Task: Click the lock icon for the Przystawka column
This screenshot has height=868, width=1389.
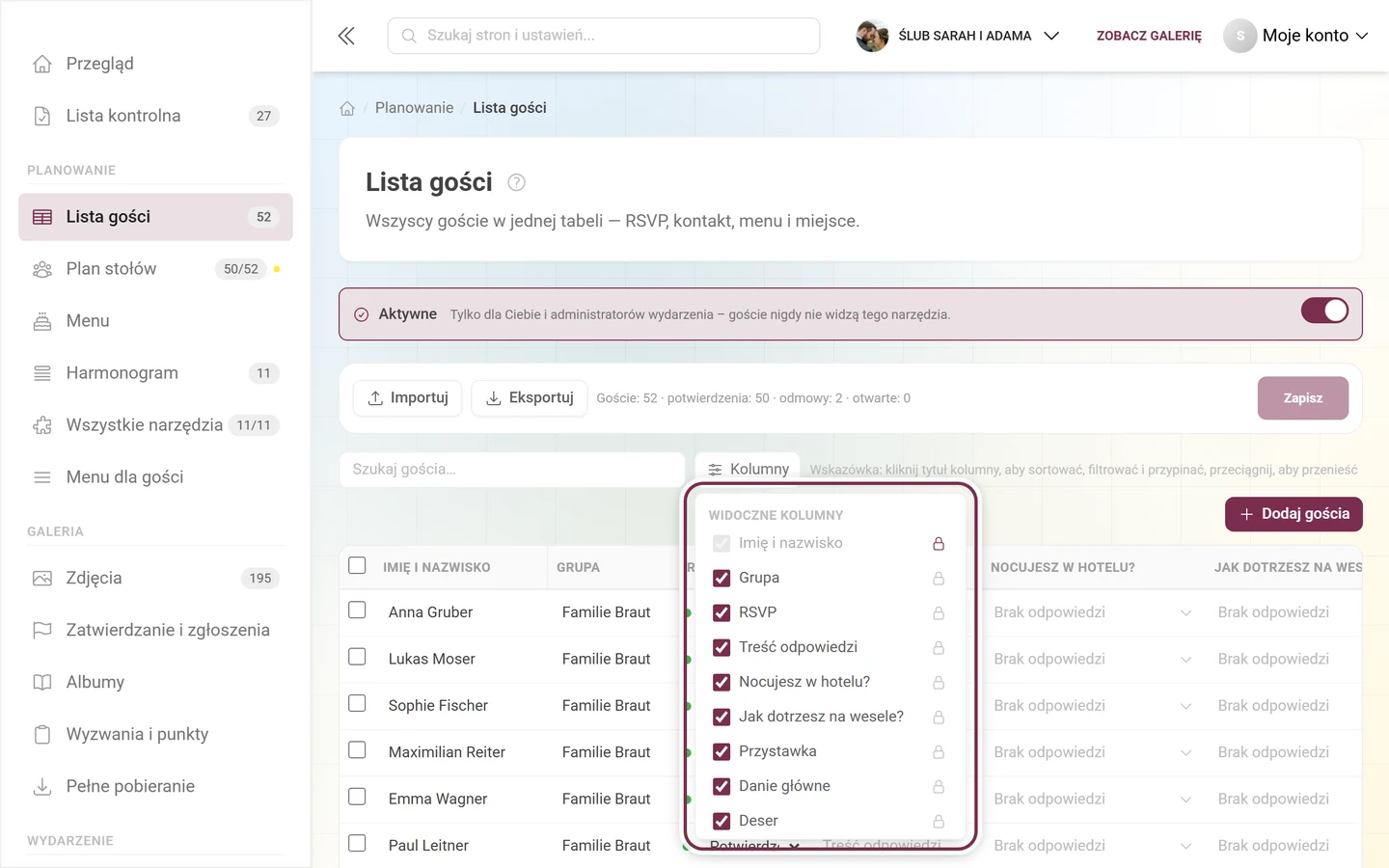Action: click(939, 752)
